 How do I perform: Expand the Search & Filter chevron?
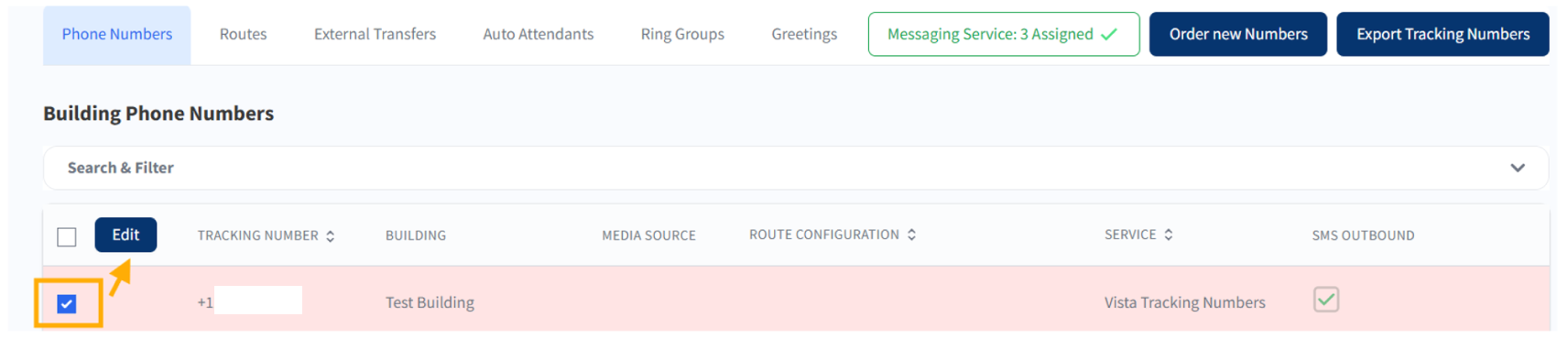(1518, 168)
